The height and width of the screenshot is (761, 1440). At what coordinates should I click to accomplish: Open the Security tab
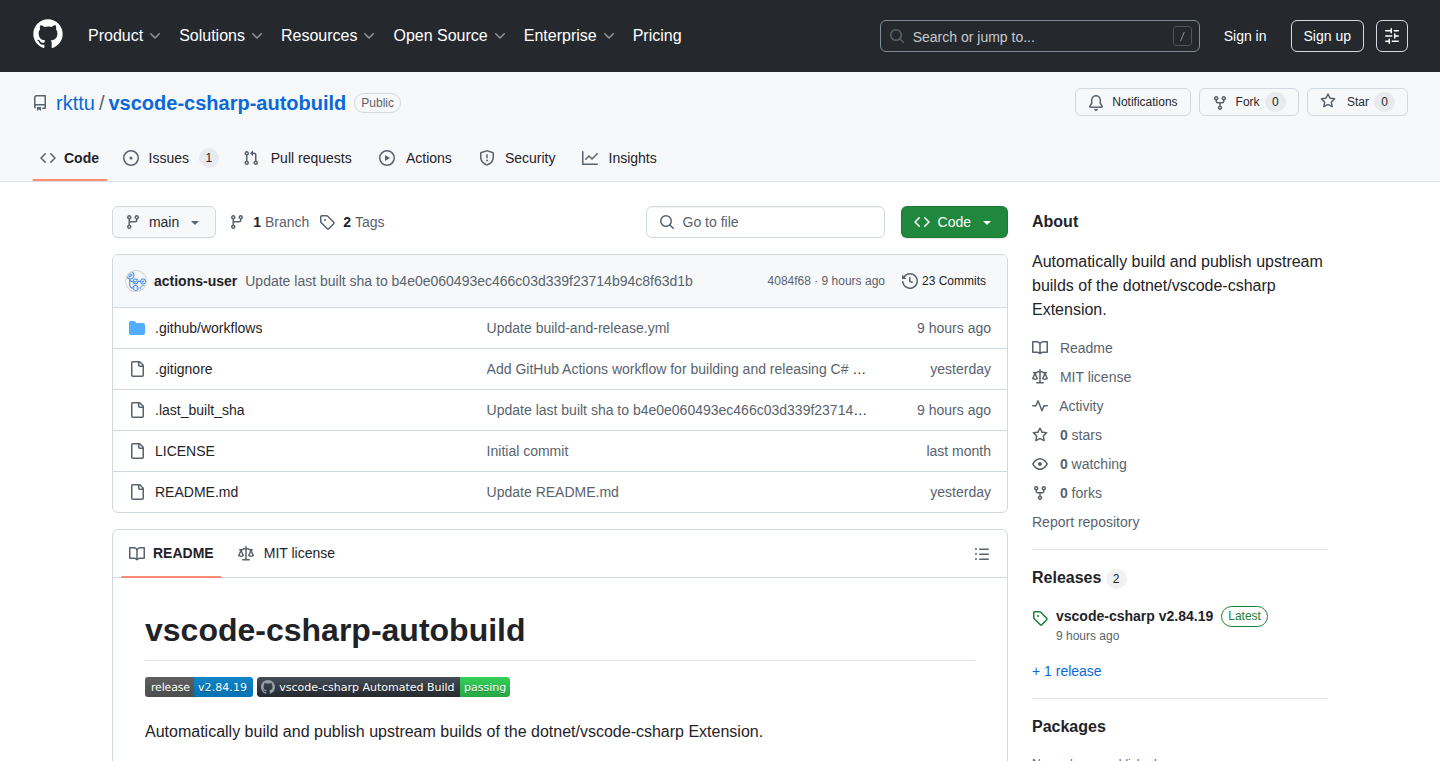coord(517,158)
